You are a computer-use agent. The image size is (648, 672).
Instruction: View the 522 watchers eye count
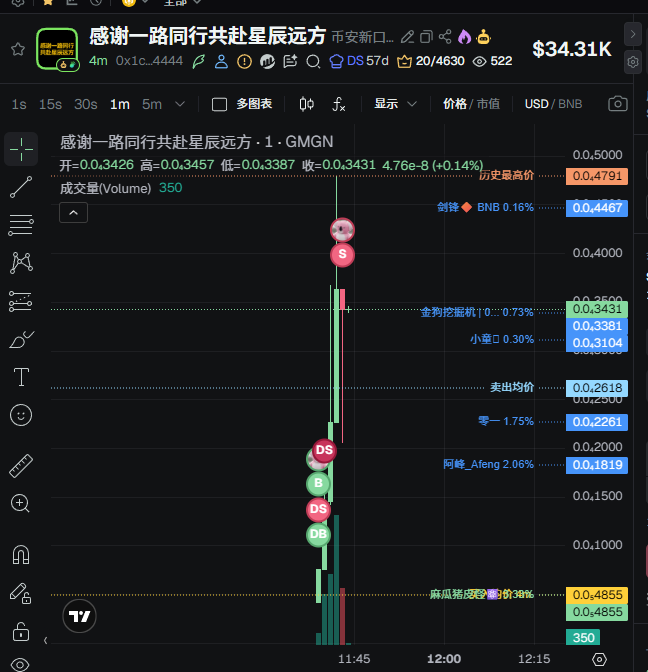click(492, 61)
